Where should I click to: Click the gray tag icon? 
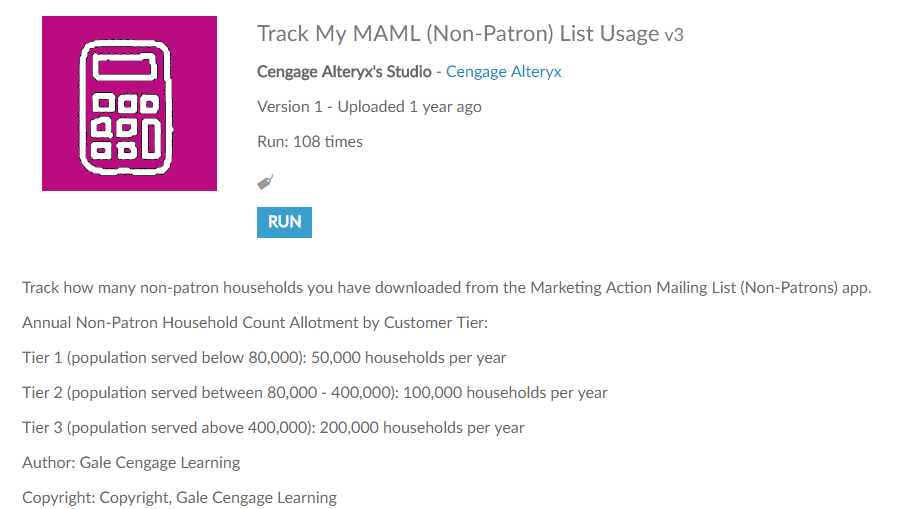[265, 182]
